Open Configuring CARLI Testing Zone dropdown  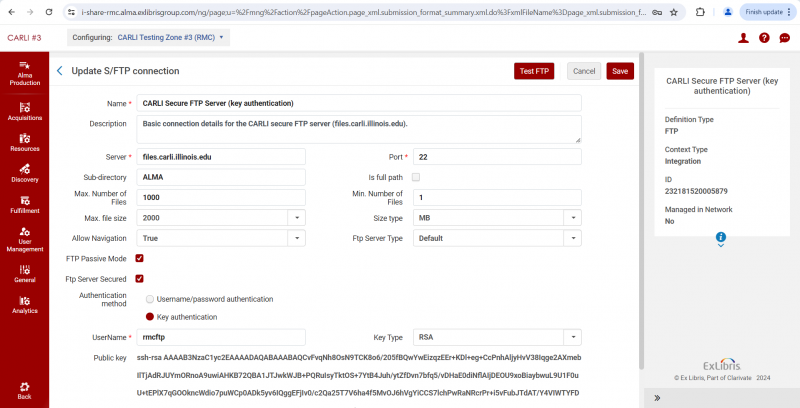coord(148,37)
